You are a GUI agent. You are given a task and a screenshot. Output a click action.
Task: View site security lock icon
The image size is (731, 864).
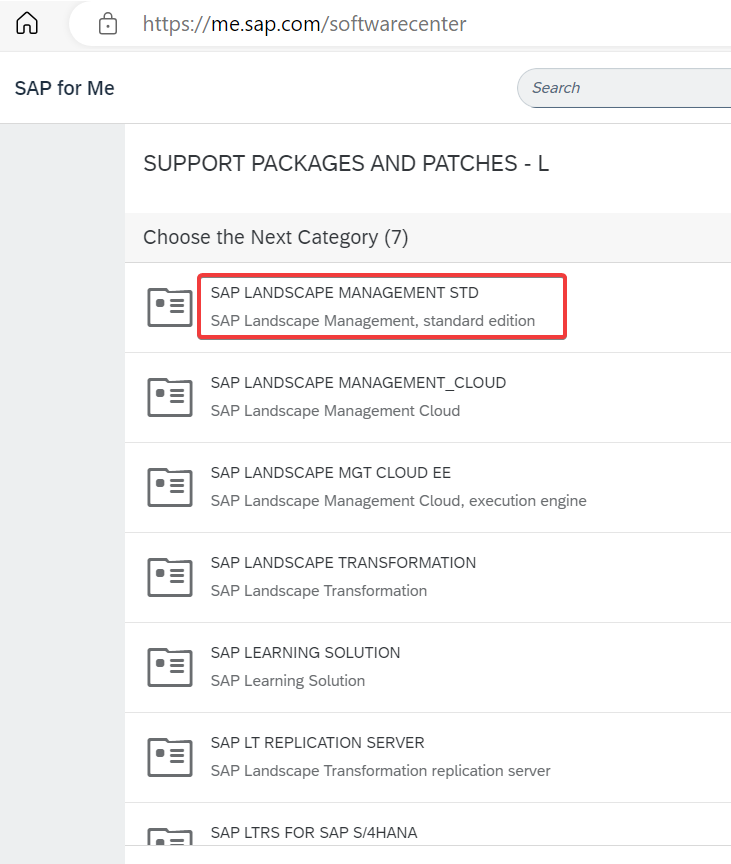click(107, 24)
